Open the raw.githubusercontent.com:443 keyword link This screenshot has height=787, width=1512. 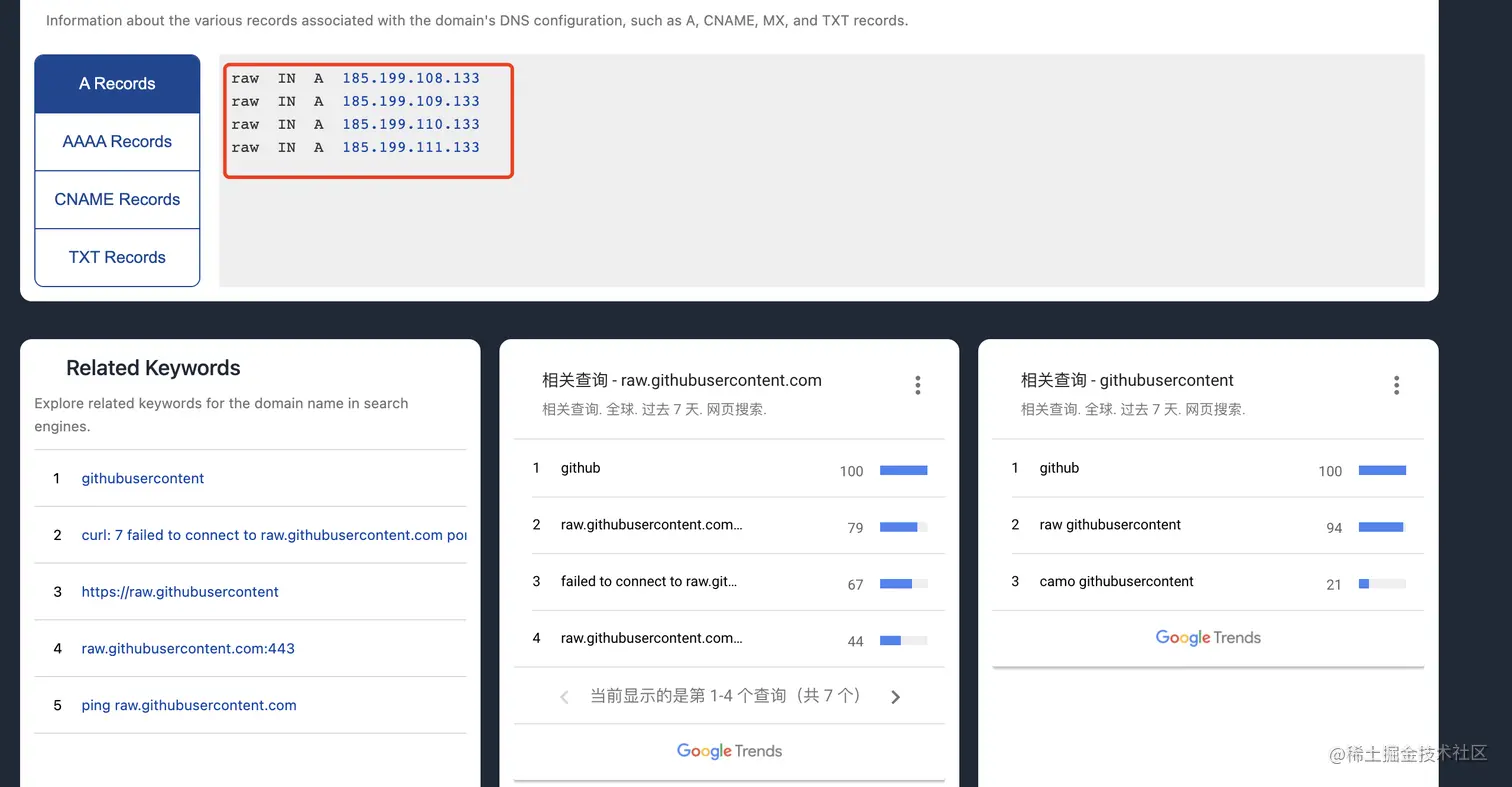[x=188, y=648]
